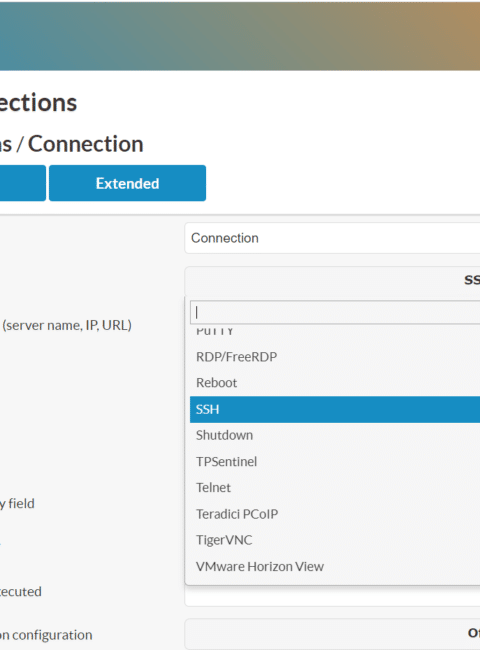
Task: Open the Extended tab
Action: (x=127, y=183)
